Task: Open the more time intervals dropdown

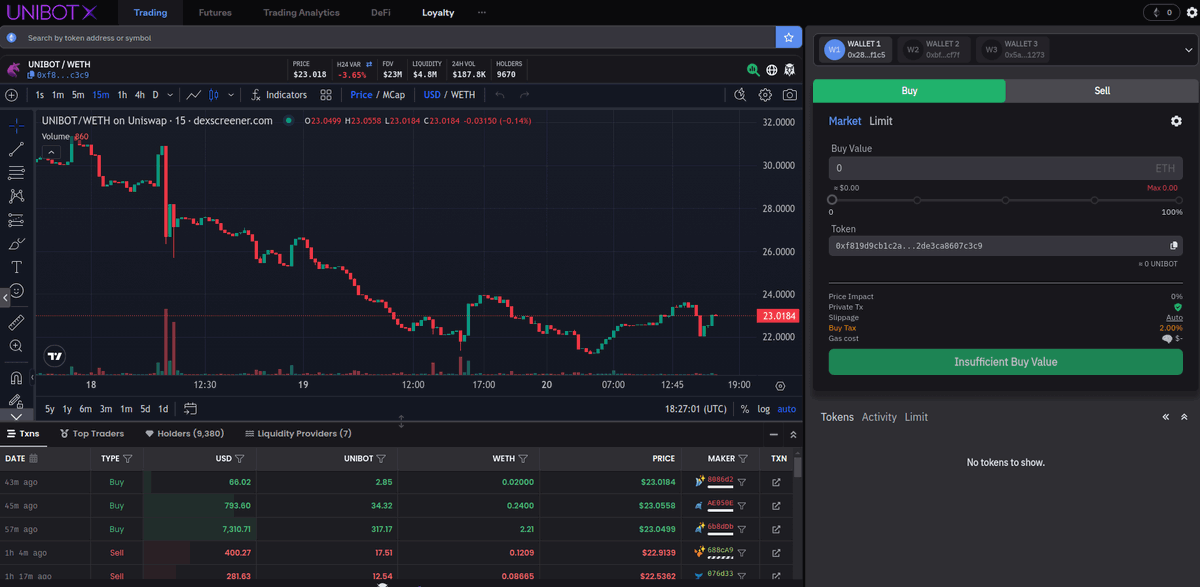Action: (171, 95)
